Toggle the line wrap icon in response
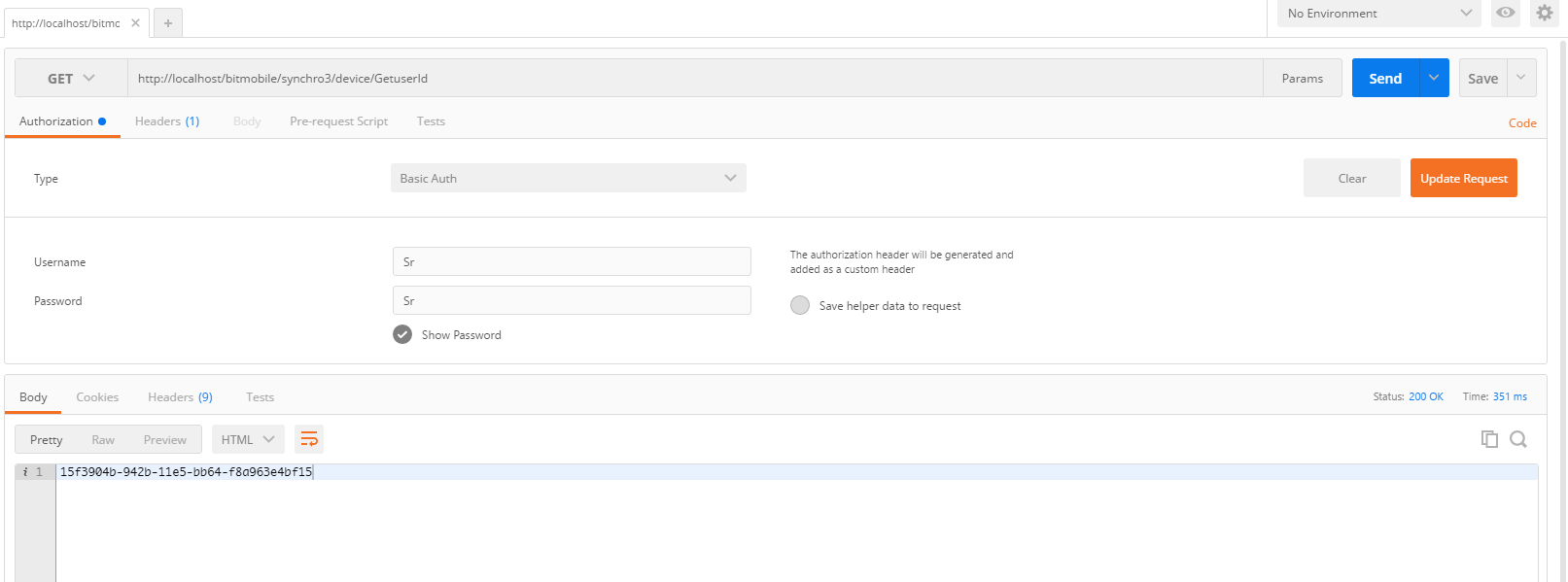The height and width of the screenshot is (582, 1568). 309,440
